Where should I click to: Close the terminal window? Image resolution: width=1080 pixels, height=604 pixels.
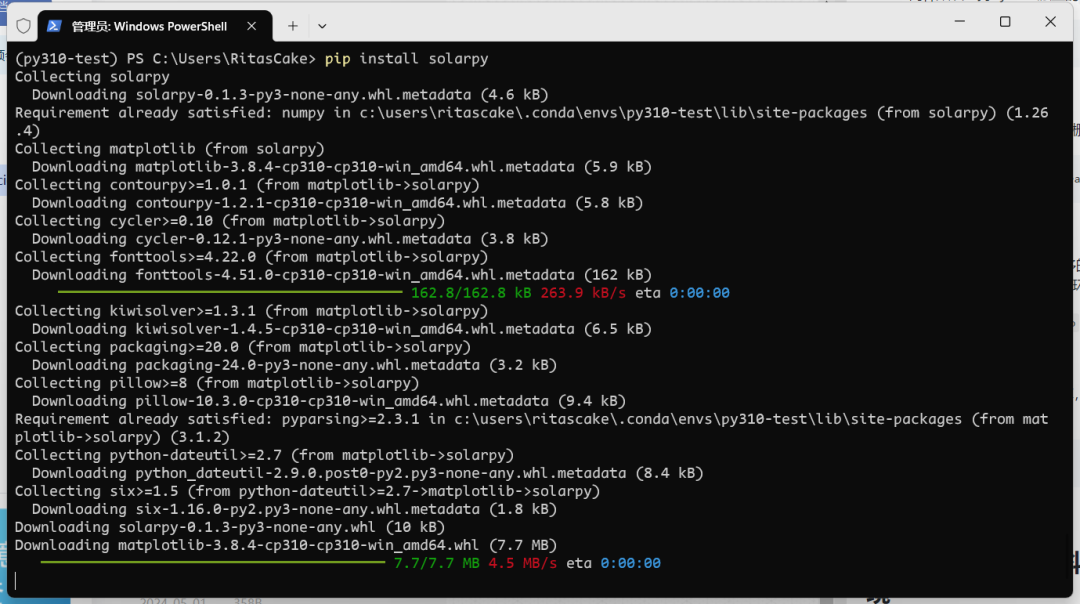click(1051, 22)
